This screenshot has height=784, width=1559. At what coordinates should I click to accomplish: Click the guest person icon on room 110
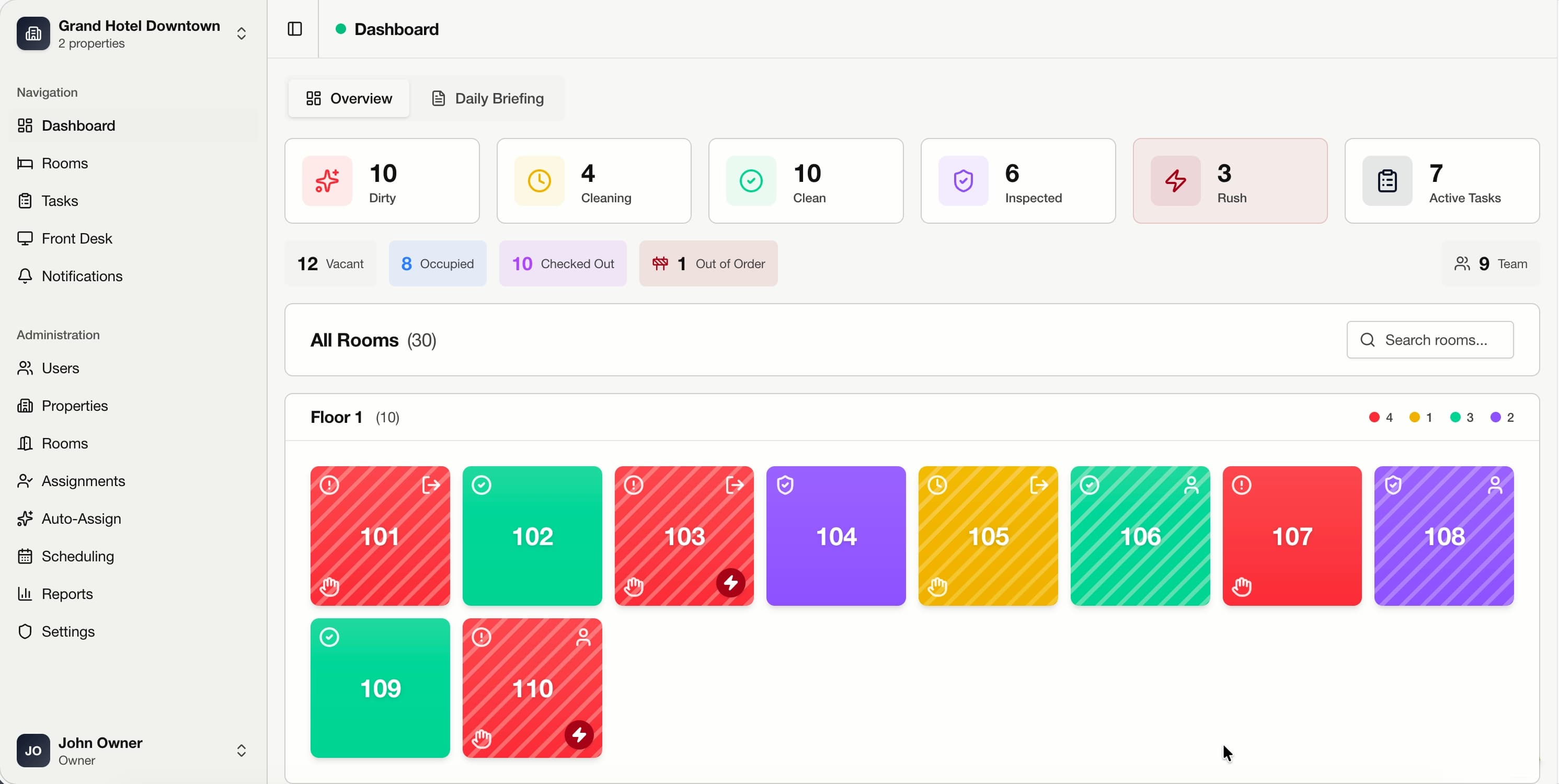[583, 637]
